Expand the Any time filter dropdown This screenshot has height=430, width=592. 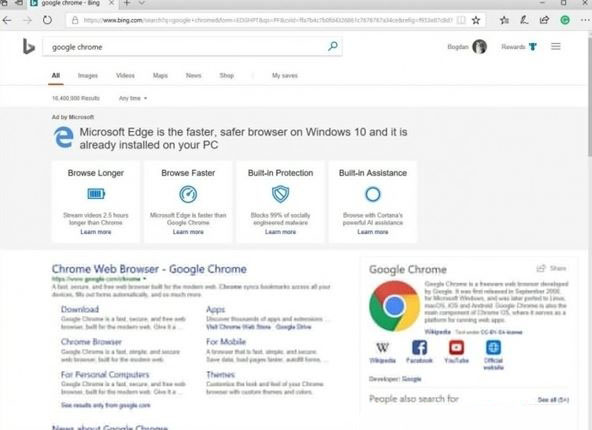pyautogui.click(x=133, y=98)
